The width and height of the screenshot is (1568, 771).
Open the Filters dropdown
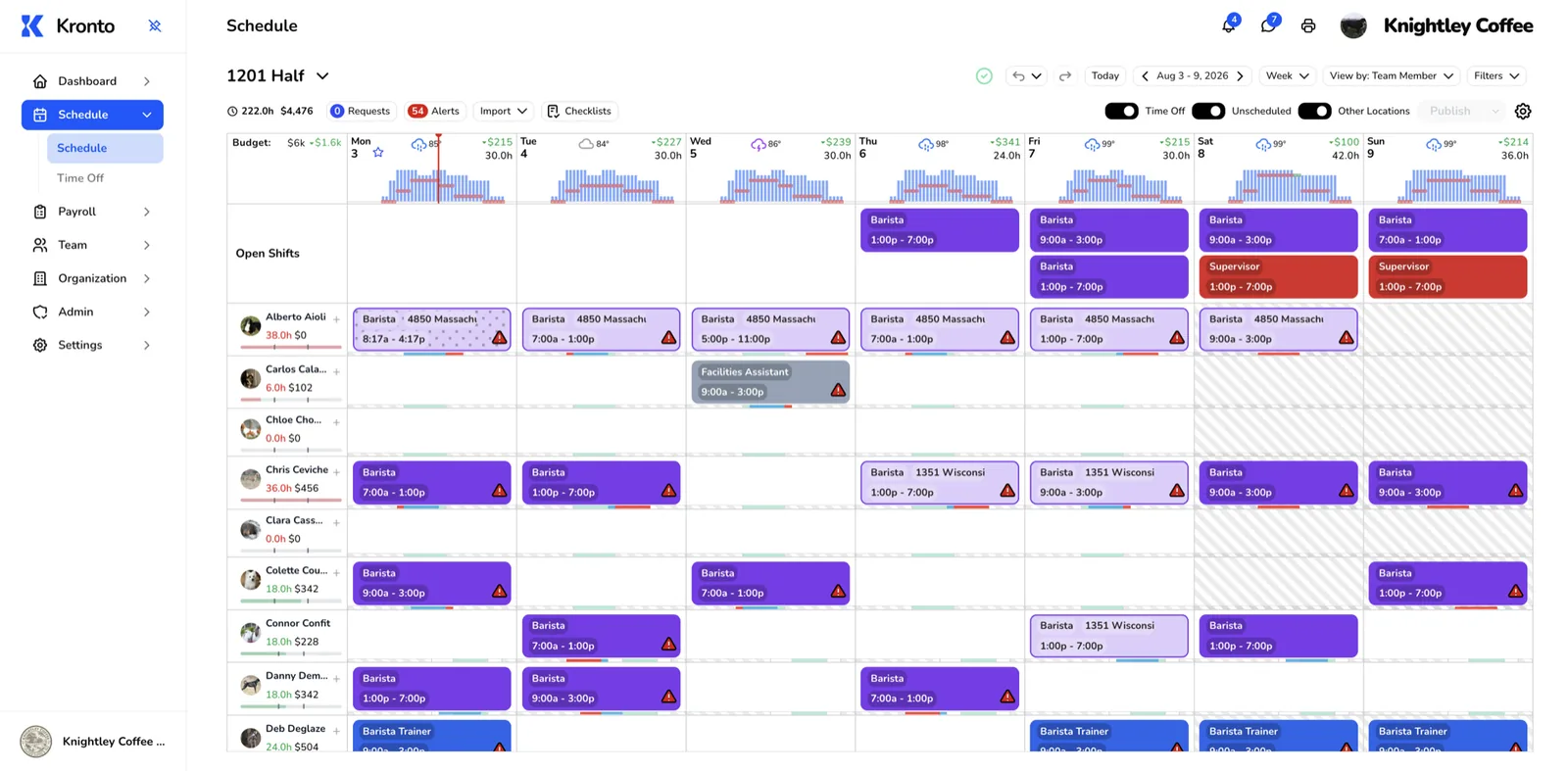(x=1496, y=76)
